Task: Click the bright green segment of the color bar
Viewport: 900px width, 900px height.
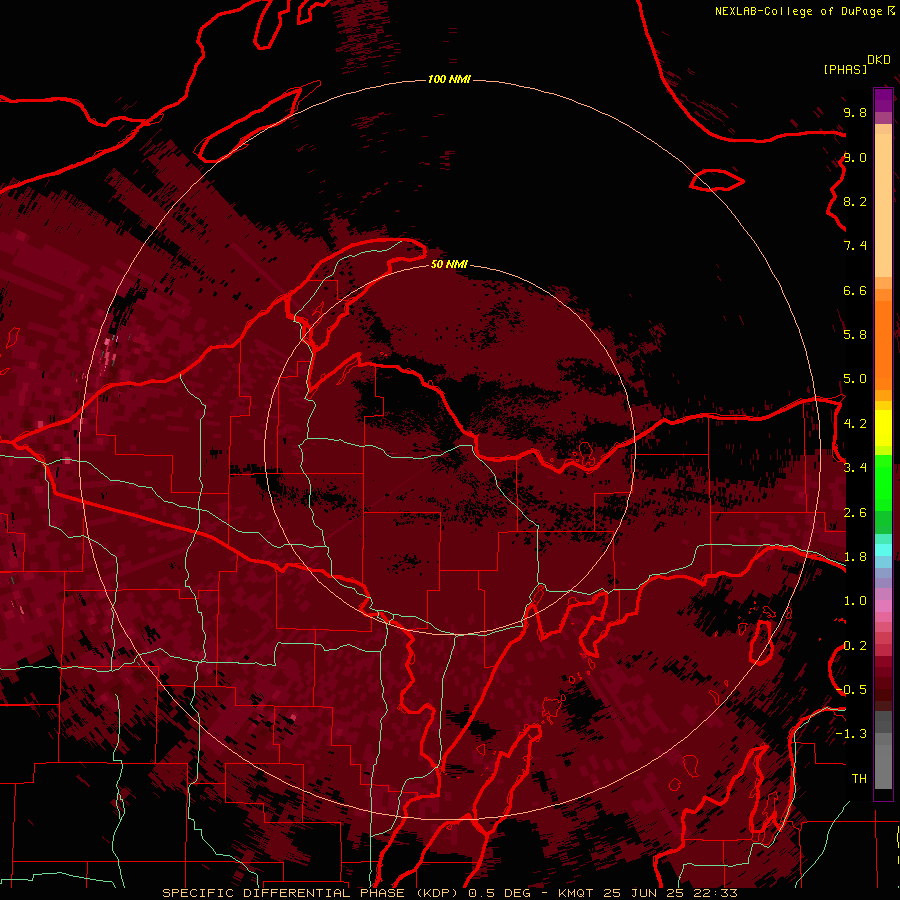Action: pyautogui.click(x=883, y=483)
